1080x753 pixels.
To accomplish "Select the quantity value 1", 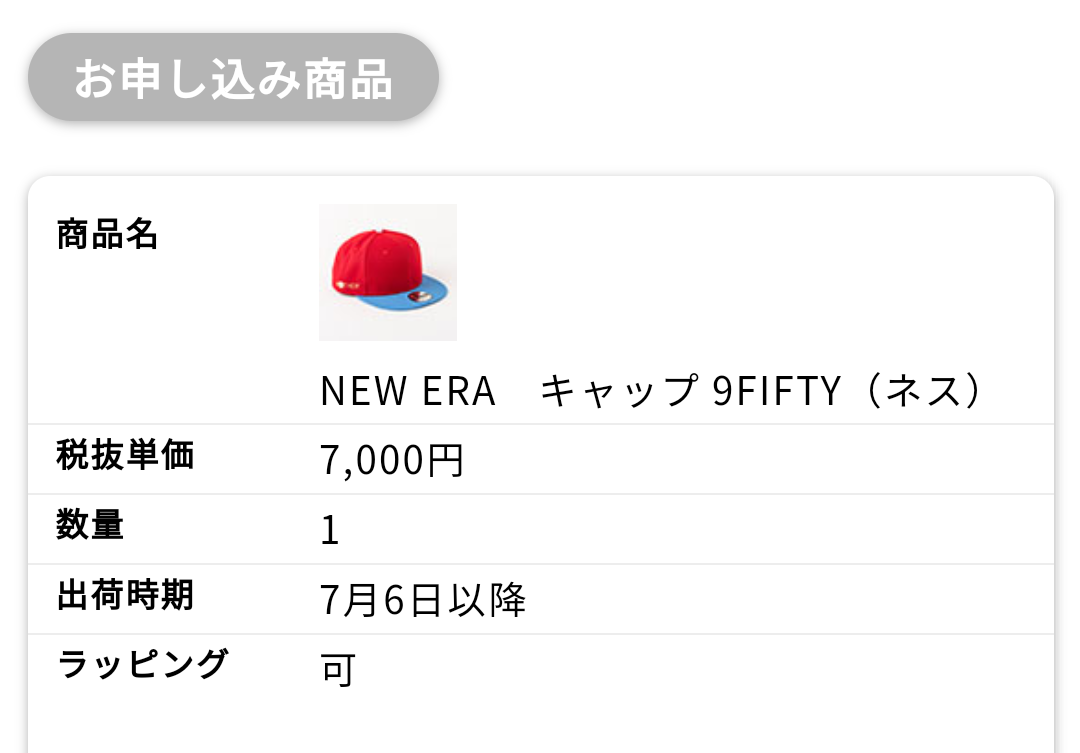I will tap(330, 531).
